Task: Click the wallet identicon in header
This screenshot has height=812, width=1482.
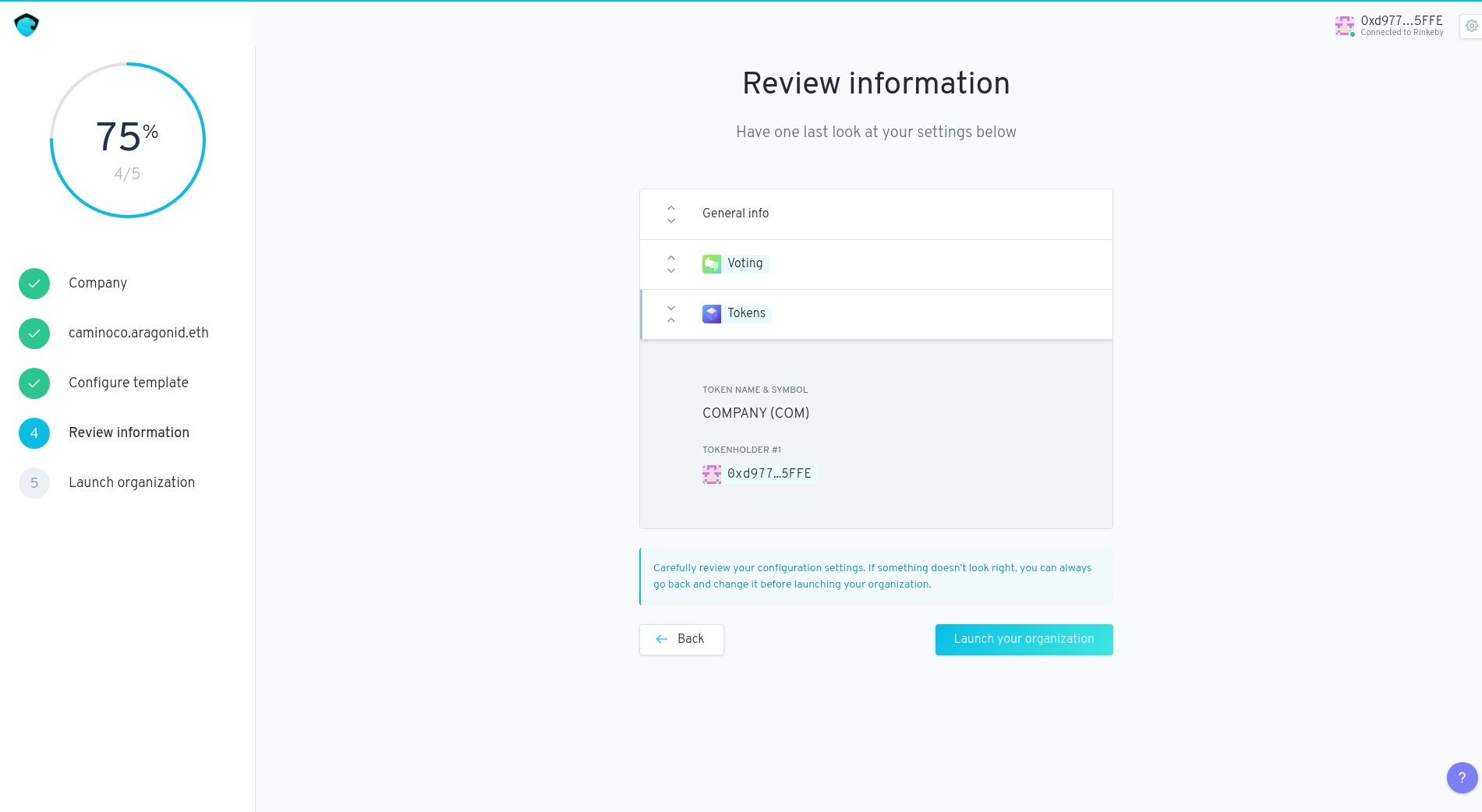Action: pyautogui.click(x=1345, y=26)
